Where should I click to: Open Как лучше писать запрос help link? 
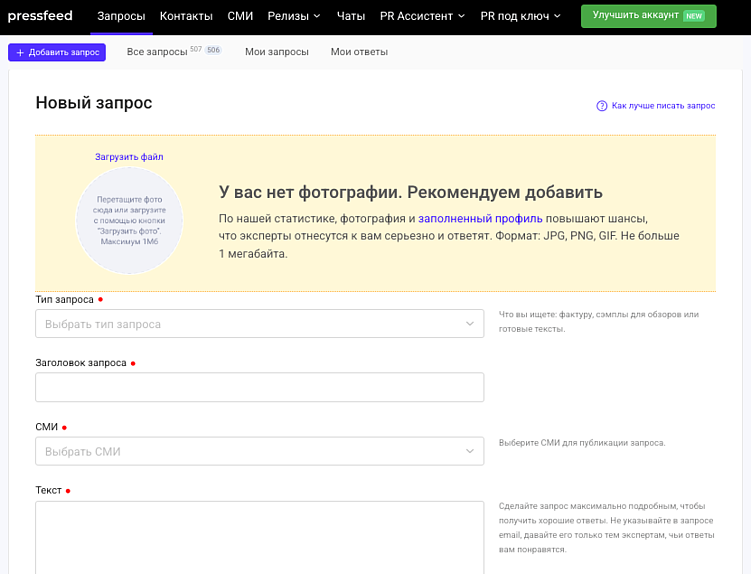click(x=663, y=105)
